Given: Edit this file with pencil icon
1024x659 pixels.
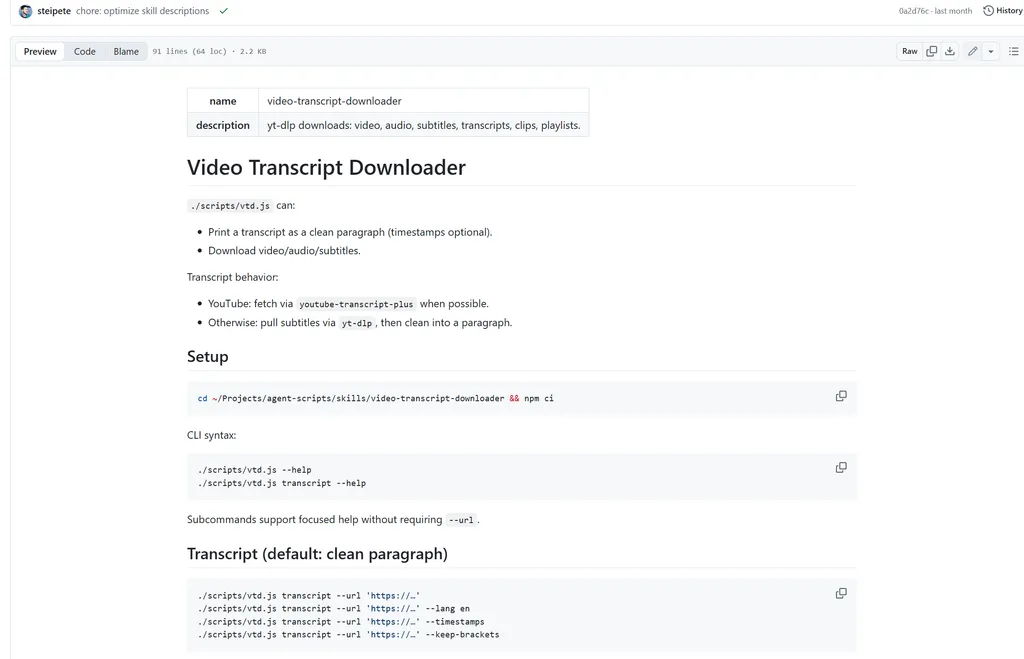Looking at the screenshot, I should click(x=972, y=51).
